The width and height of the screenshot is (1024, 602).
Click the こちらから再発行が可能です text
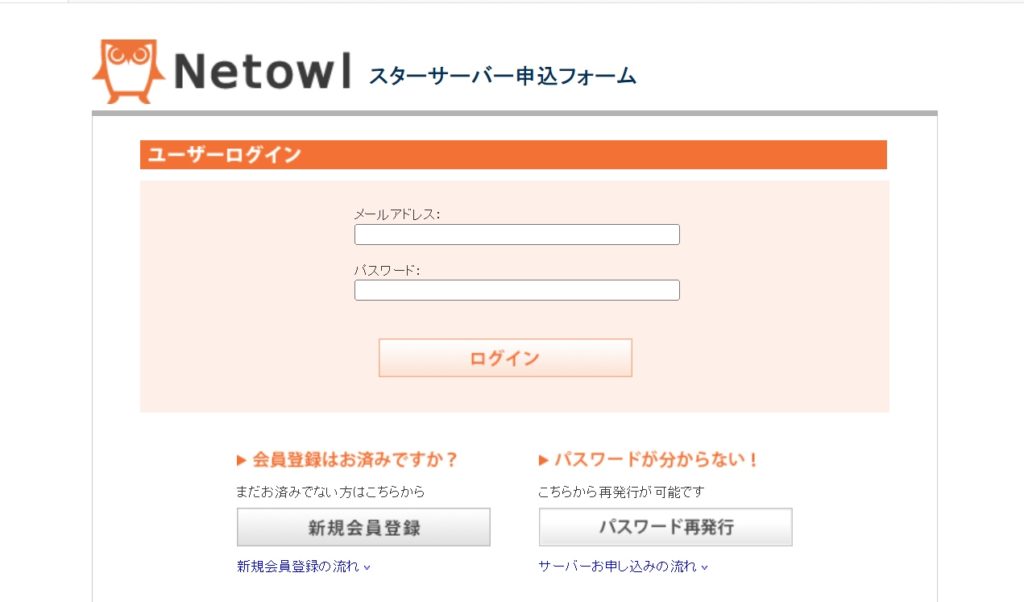(621, 492)
